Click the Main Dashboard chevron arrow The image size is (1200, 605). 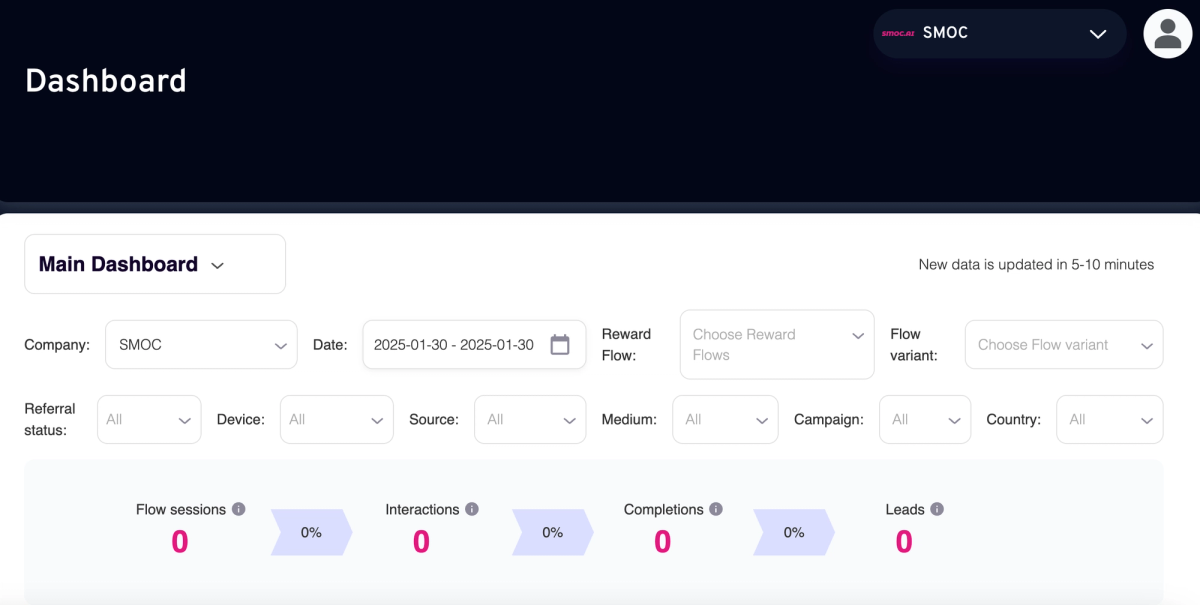217,264
